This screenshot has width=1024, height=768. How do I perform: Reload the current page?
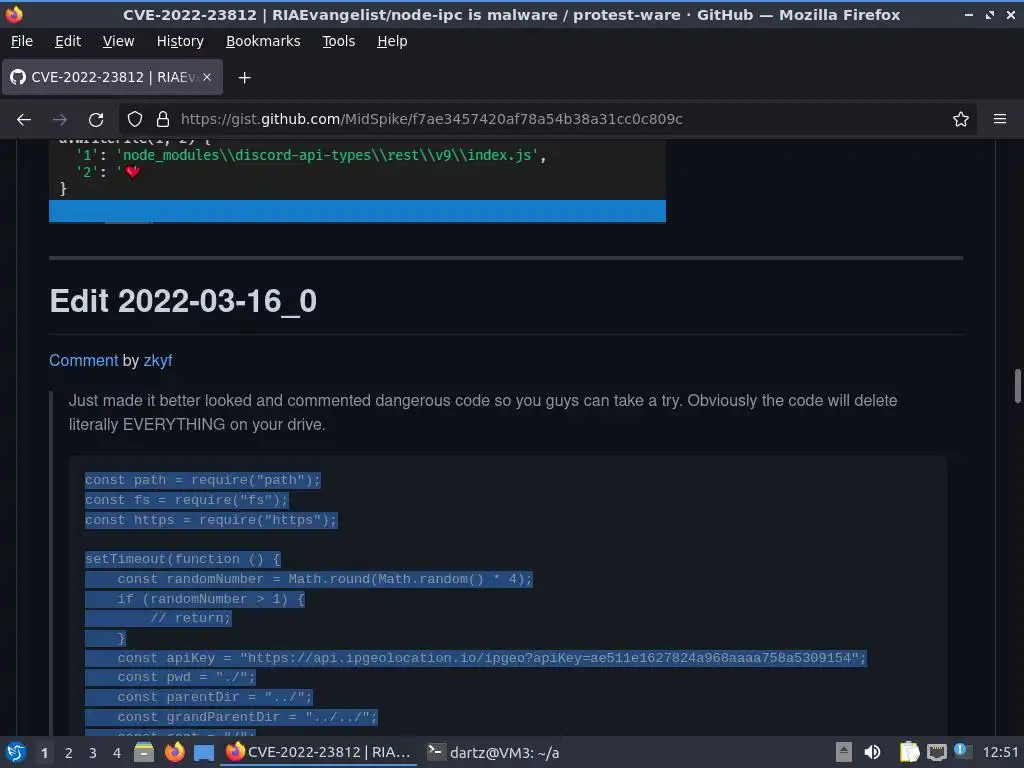(96, 120)
